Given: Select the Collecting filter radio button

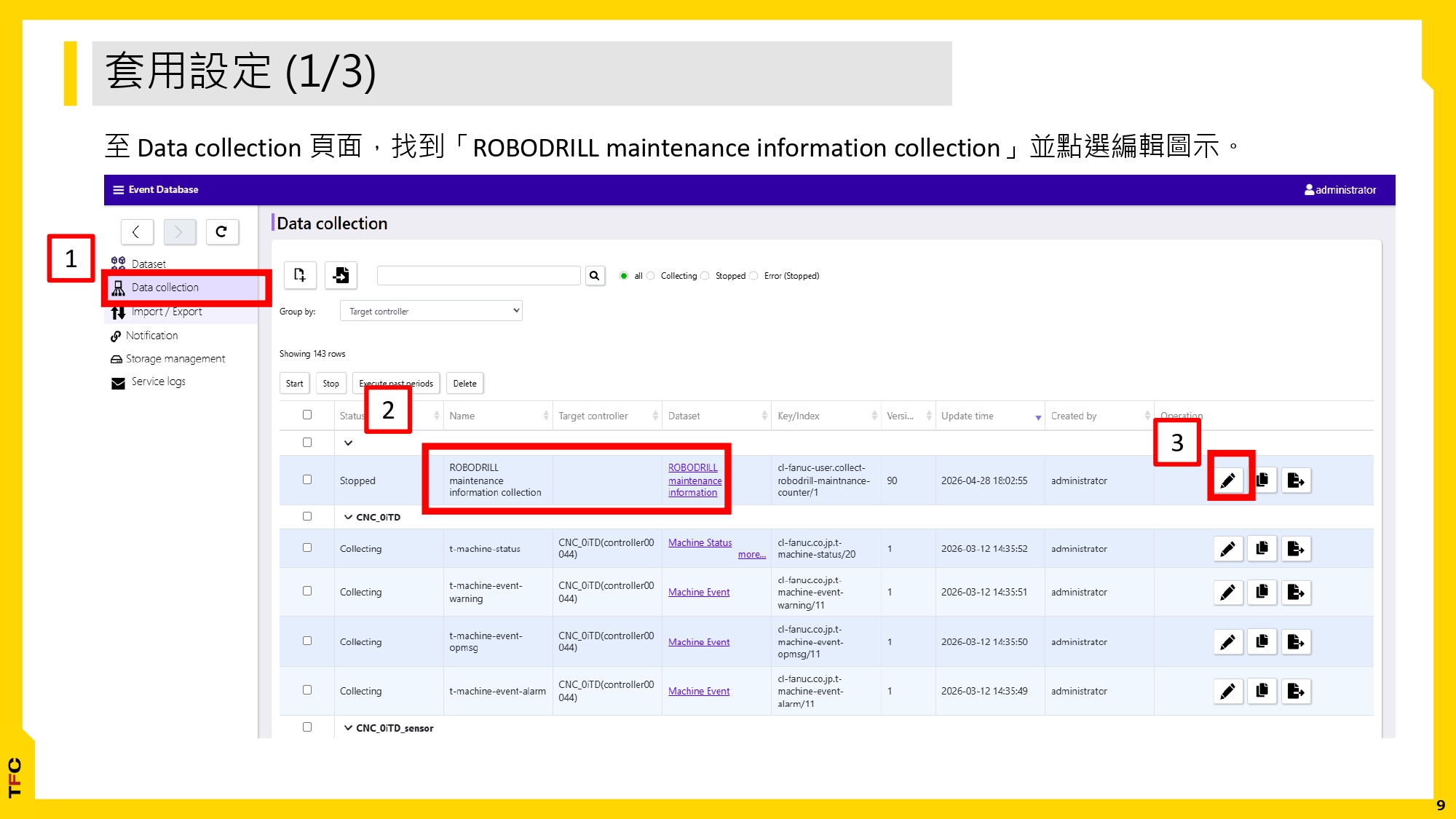Looking at the screenshot, I should [x=651, y=276].
